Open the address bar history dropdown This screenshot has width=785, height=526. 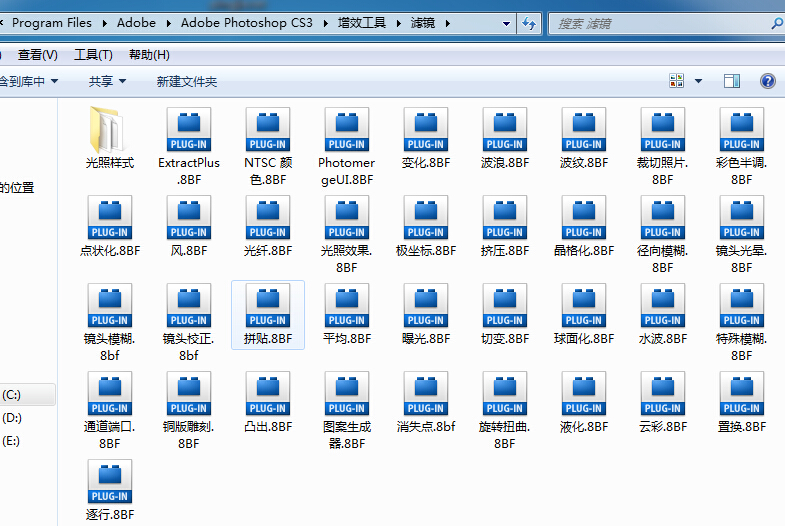pyautogui.click(x=506, y=24)
